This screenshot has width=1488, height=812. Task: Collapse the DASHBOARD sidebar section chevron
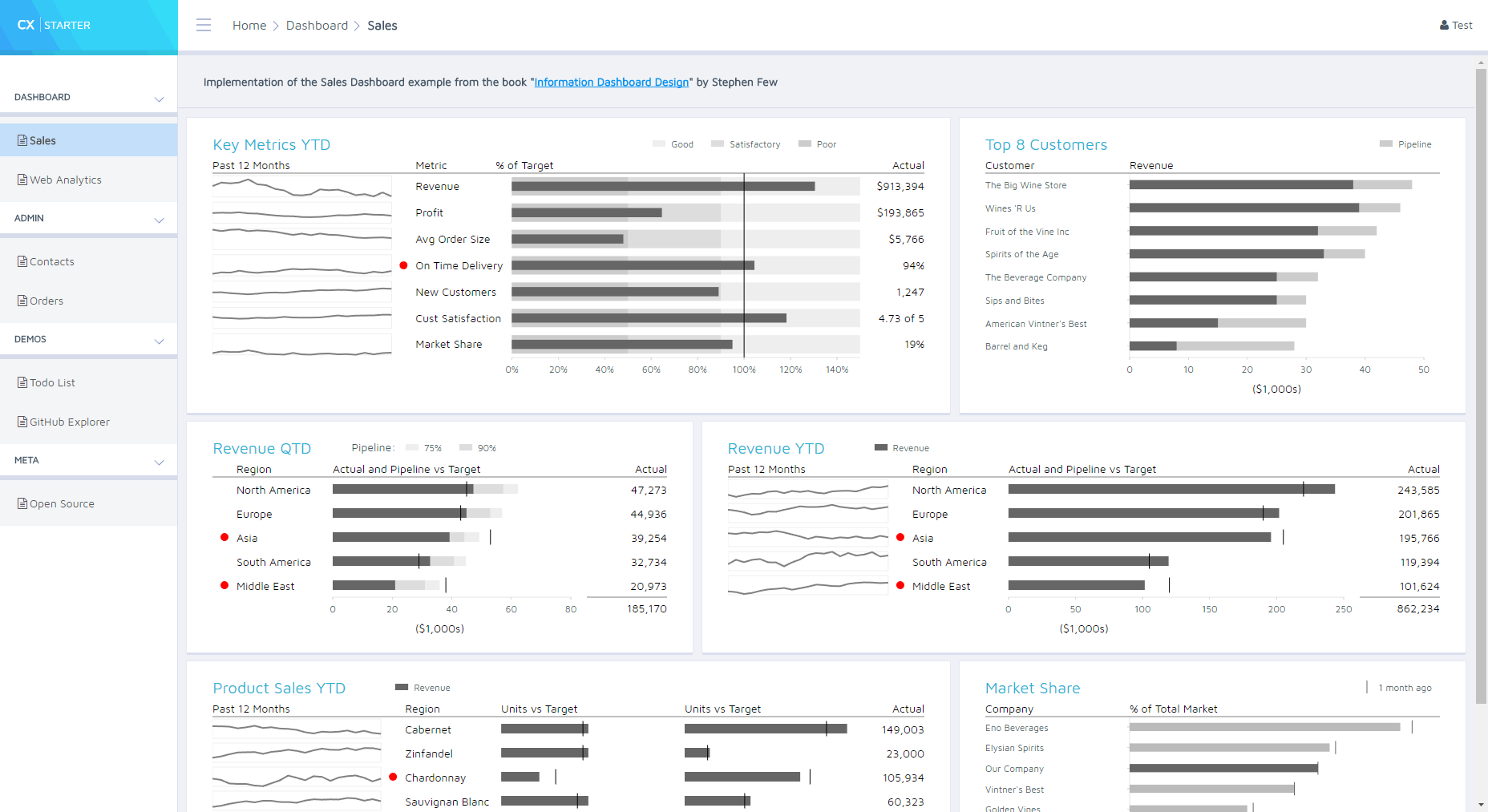pyautogui.click(x=159, y=99)
